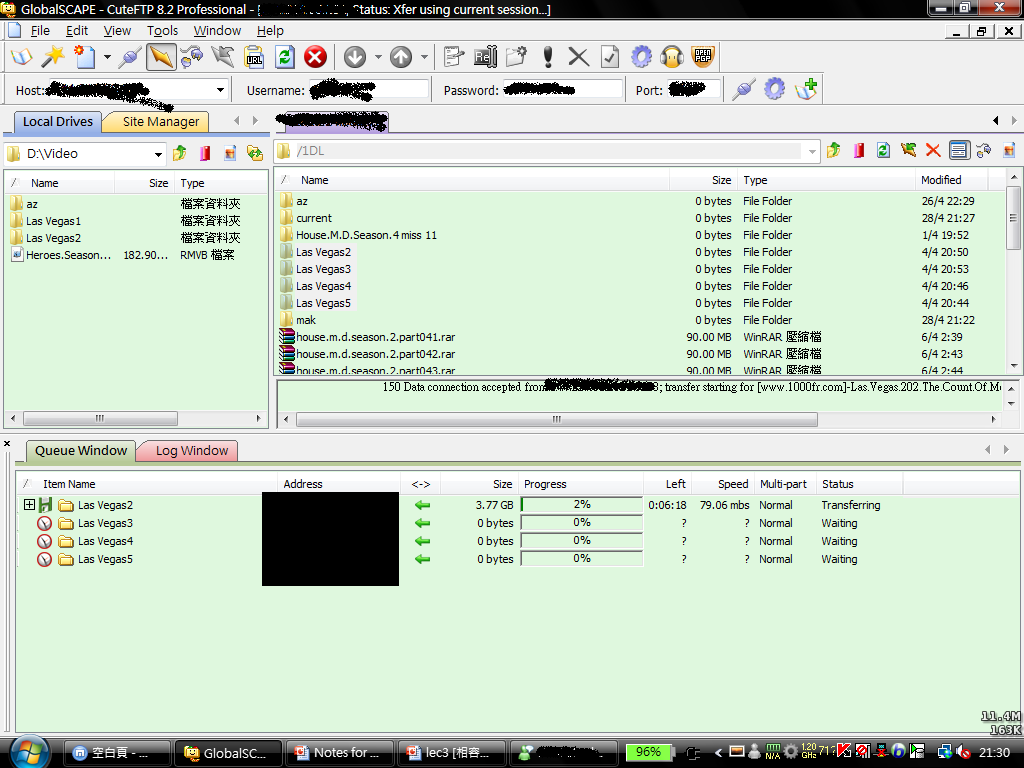Open the Connection Wizard wand icon
This screenshot has height=768, width=1024.
(x=52, y=57)
